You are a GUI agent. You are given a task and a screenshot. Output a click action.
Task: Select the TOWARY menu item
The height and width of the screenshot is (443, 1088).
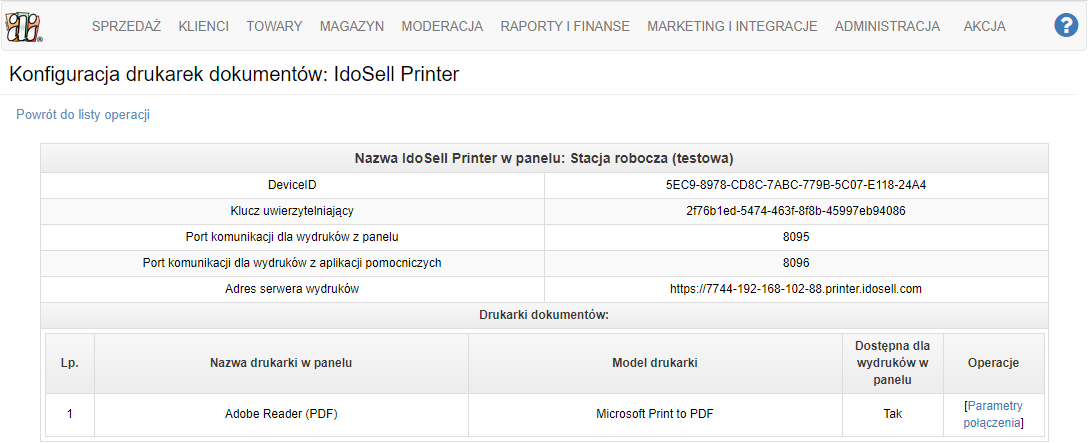274,26
